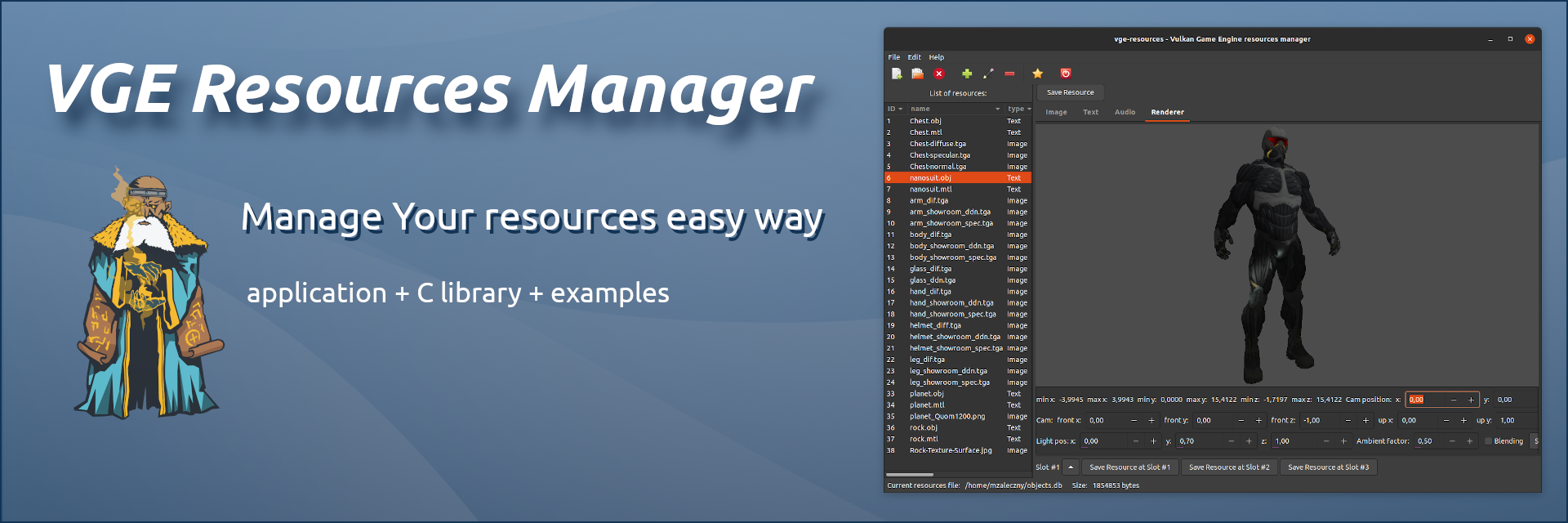Select the Rock-Texture-Surface.jpg row
The image size is (1568, 523).
coord(958,450)
